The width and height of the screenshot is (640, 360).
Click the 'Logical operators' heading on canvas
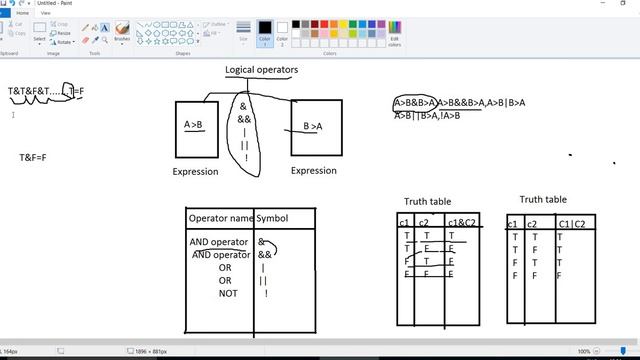point(262,70)
